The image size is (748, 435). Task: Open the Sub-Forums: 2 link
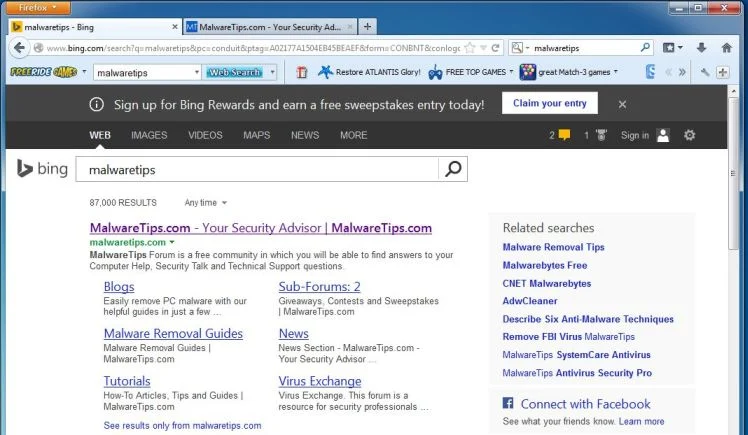[x=319, y=287]
